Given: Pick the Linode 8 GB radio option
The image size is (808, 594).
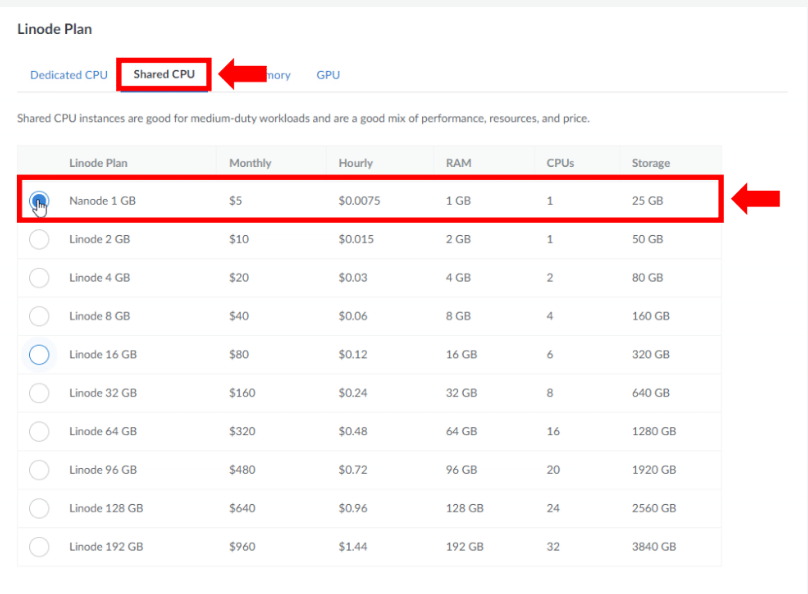Looking at the screenshot, I should click(x=39, y=316).
